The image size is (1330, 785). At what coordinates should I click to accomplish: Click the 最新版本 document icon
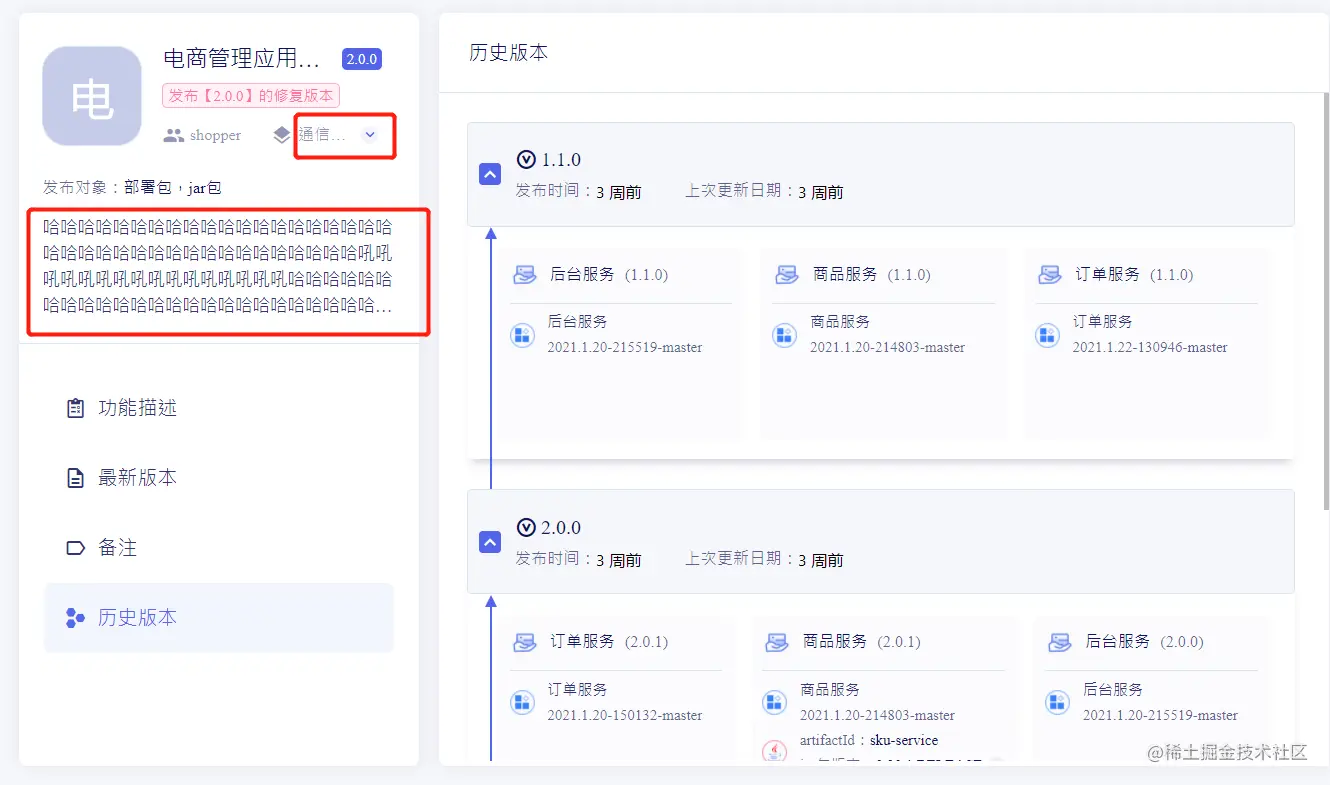coord(75,478)
